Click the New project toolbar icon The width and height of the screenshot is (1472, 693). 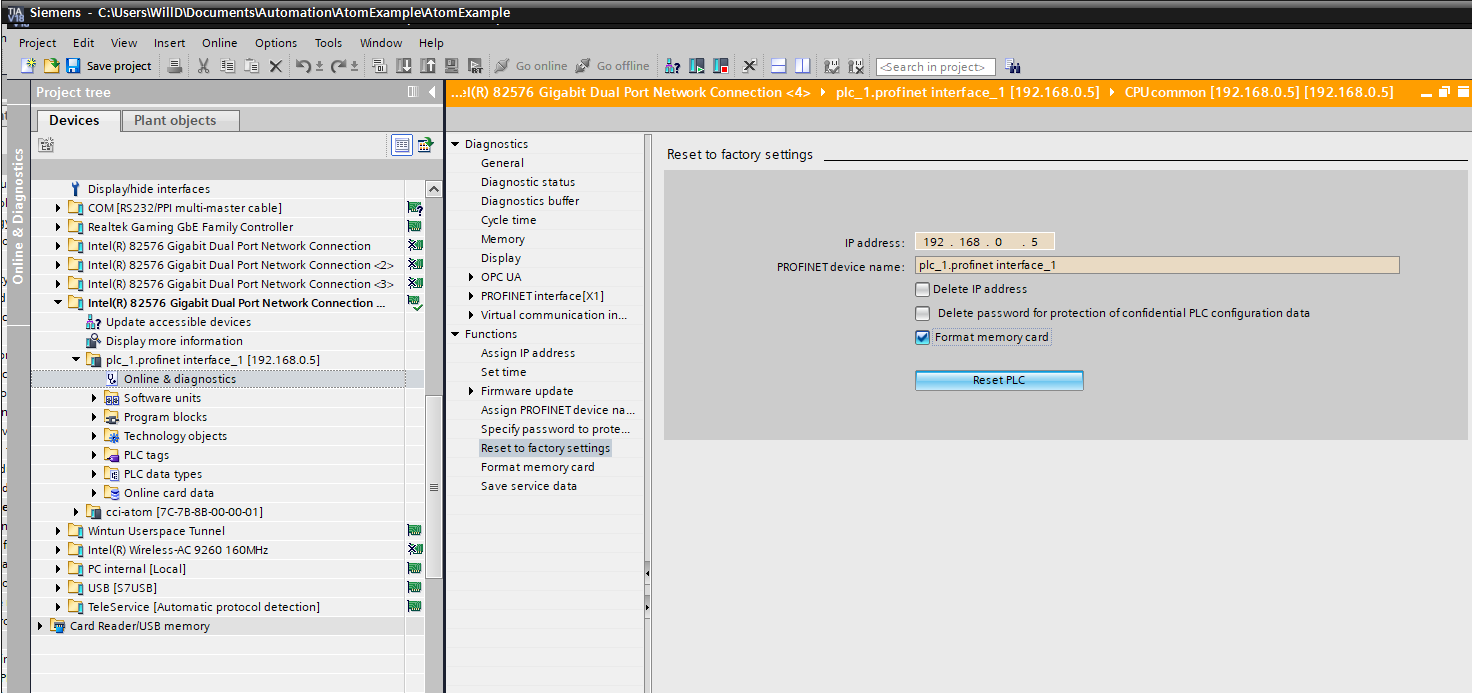28,66
